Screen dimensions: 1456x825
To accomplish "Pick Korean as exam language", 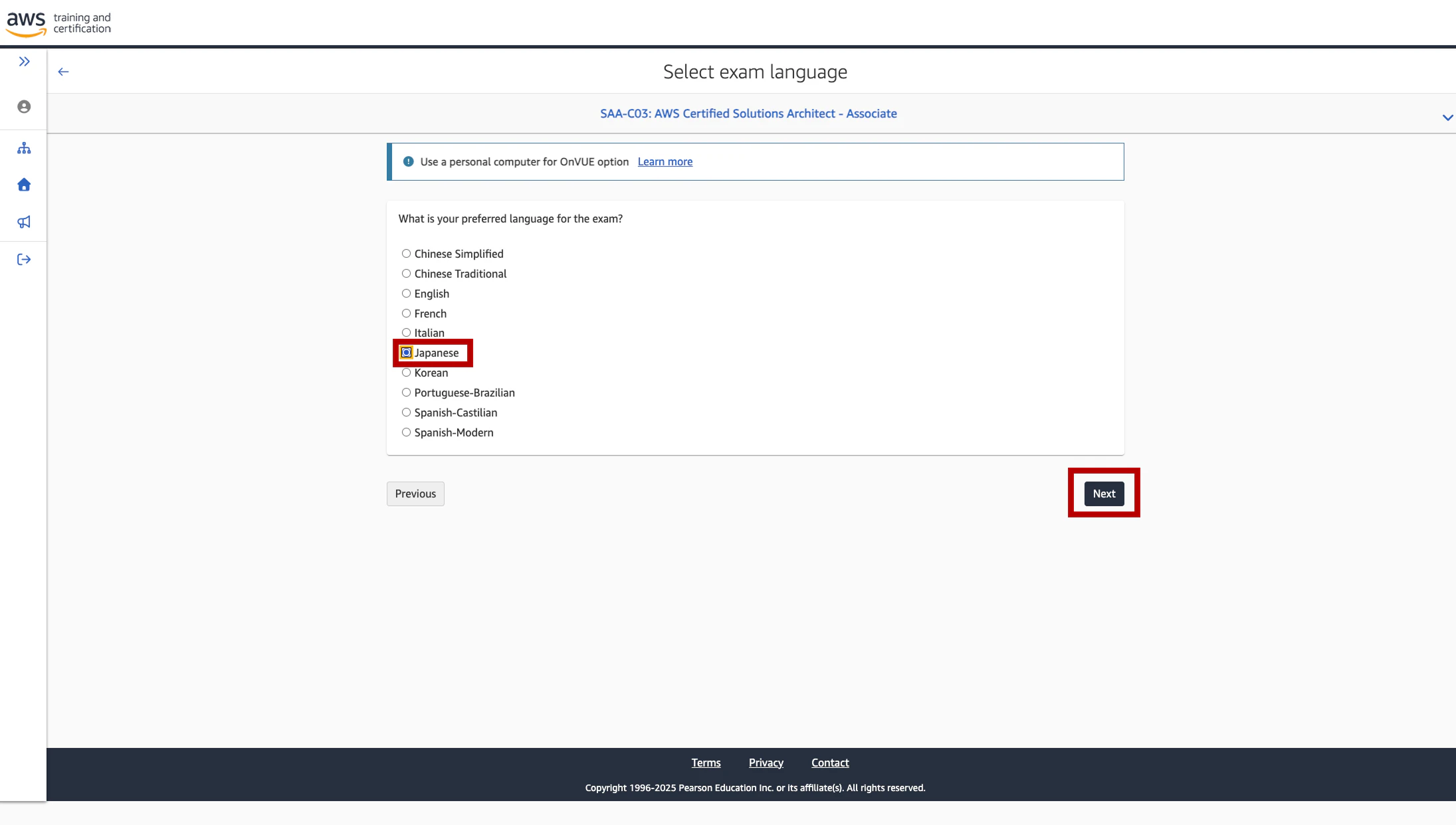I will (406, 373).
